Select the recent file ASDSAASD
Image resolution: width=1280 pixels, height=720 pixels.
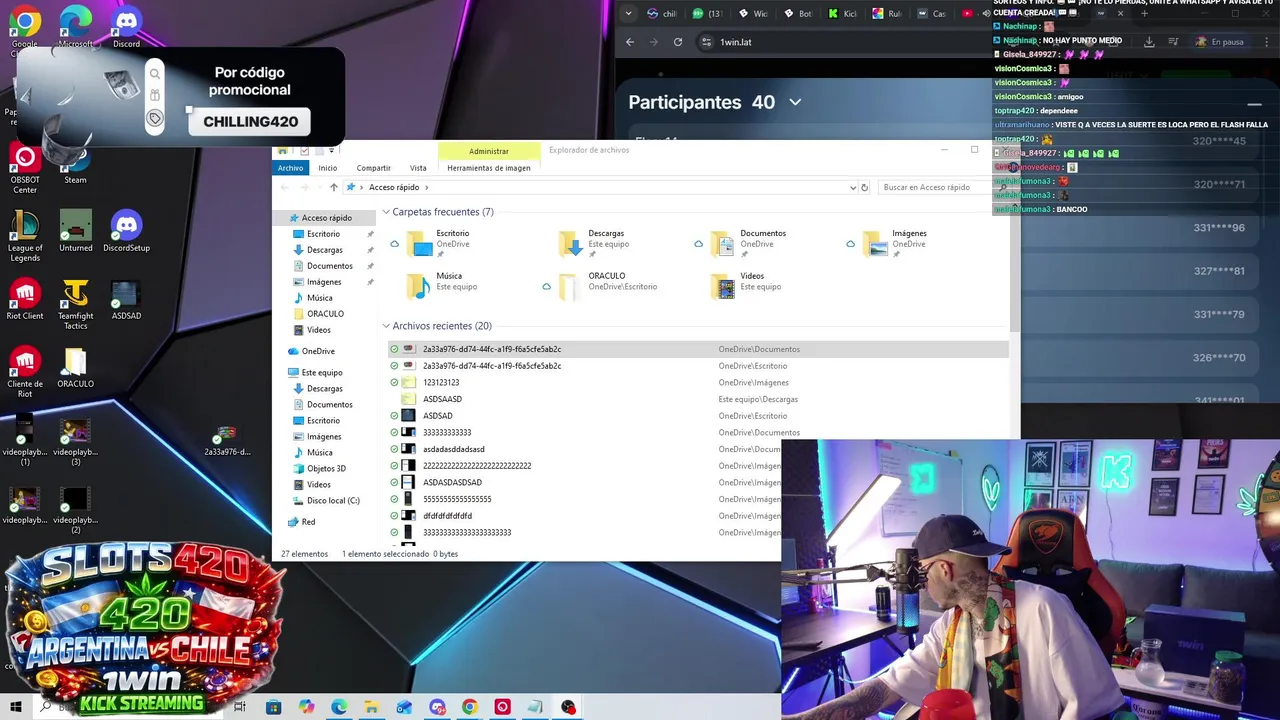pyautogui.click(x=698, y=399)
